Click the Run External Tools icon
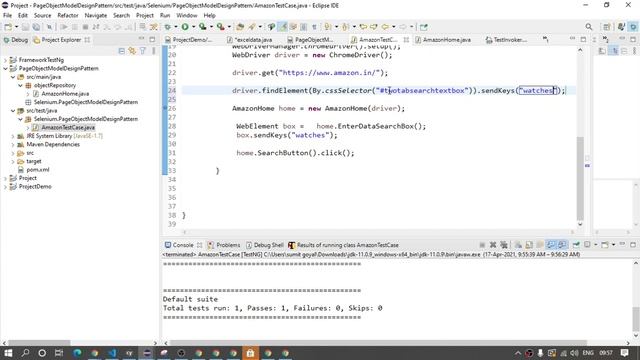Viewport: 640px width, 360px height. 220,27
